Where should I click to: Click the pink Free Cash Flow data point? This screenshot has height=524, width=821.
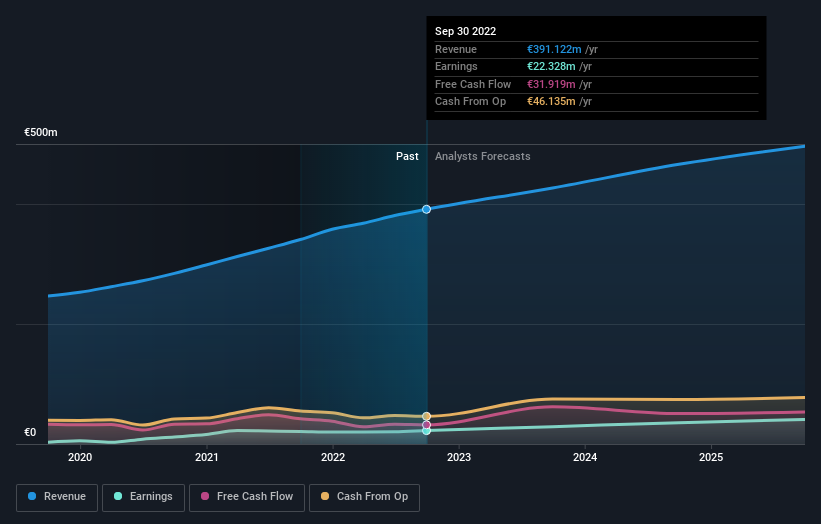(x=427, y=425)
